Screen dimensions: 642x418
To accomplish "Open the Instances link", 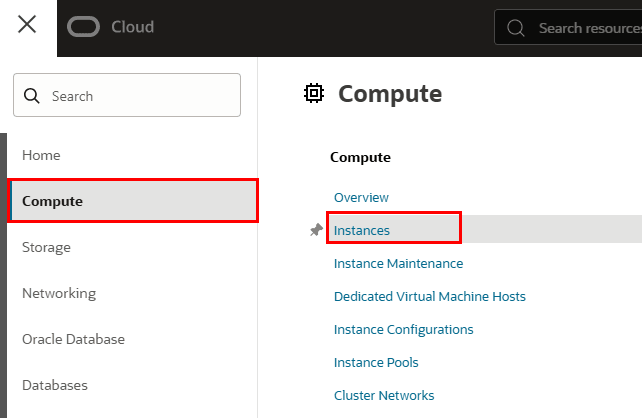I will pyautogui.click(x=362, y=230).
